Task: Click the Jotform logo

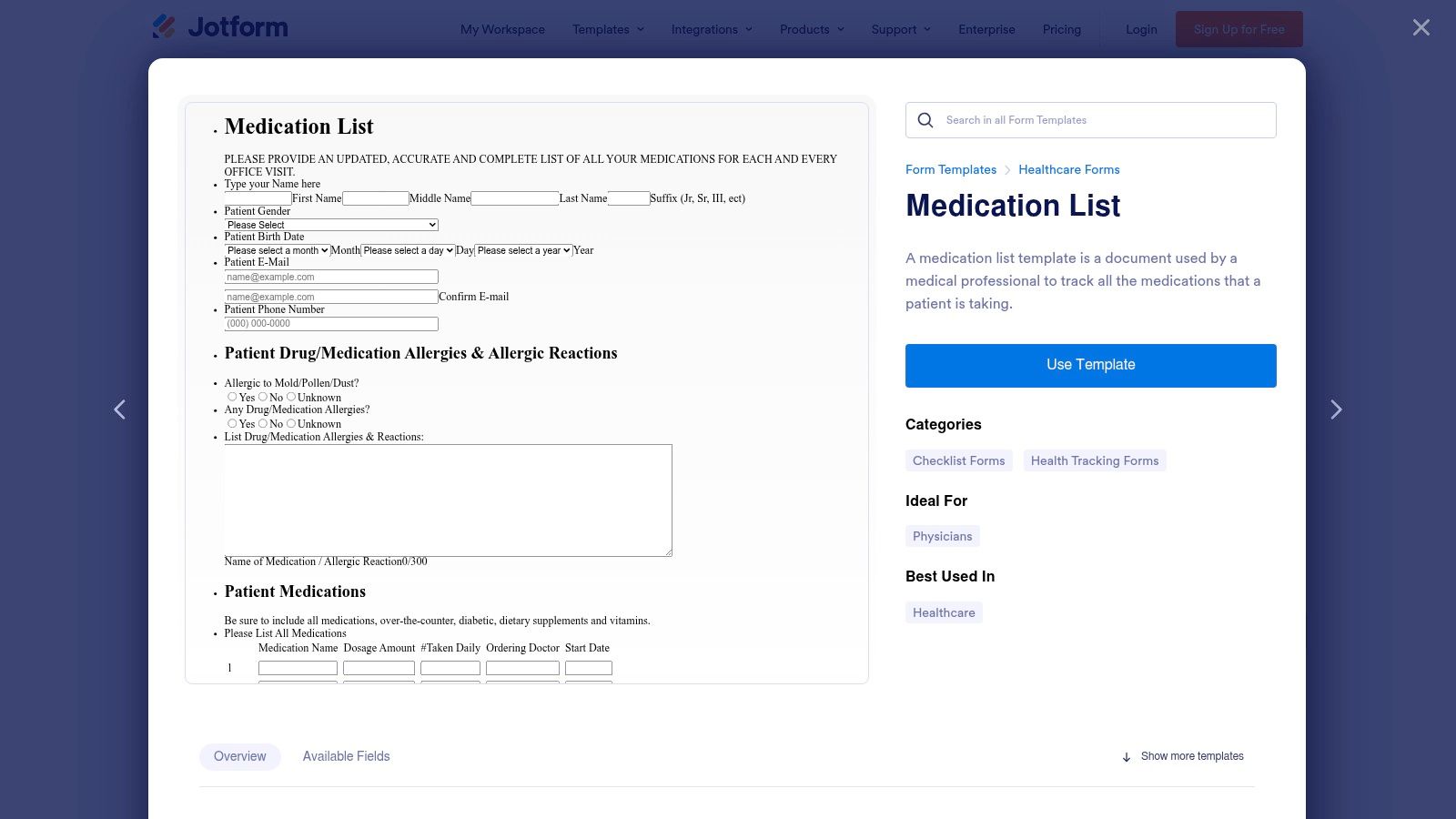Action: click(x=219, y=26)
